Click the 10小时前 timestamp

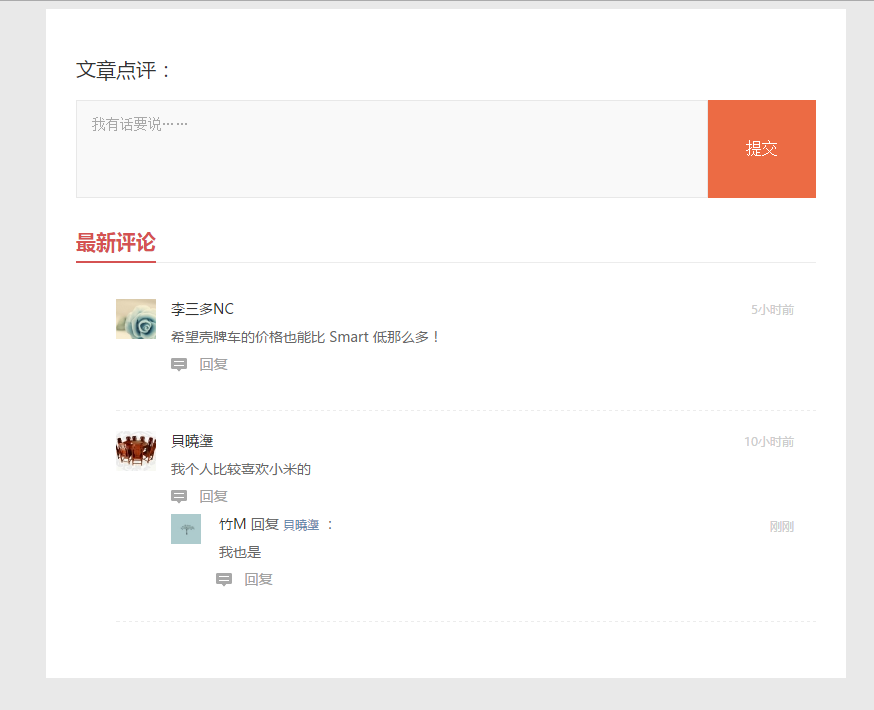coord(768,442)
